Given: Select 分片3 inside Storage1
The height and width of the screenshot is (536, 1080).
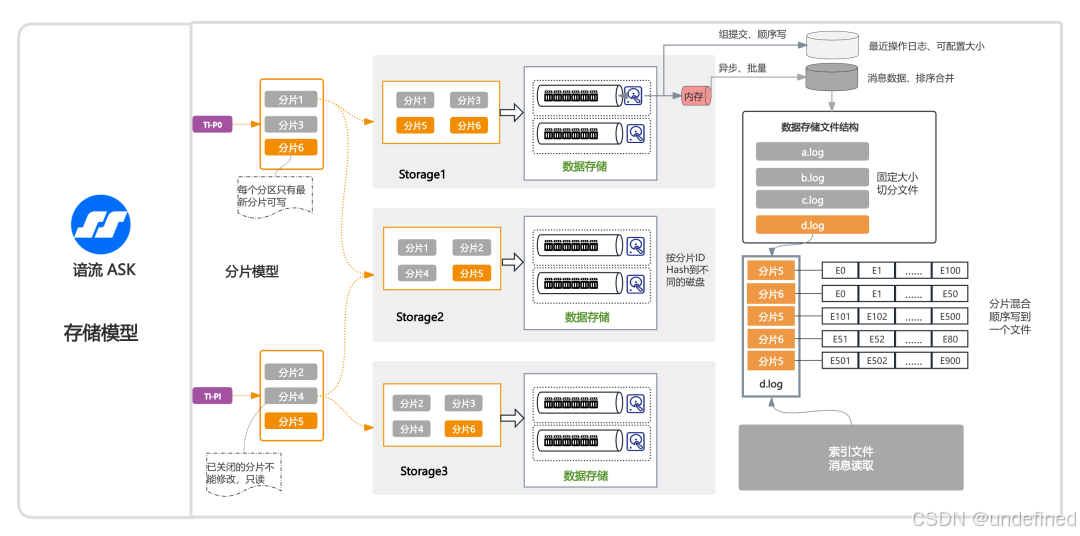Looking at the screenshot, I should 469,101.
